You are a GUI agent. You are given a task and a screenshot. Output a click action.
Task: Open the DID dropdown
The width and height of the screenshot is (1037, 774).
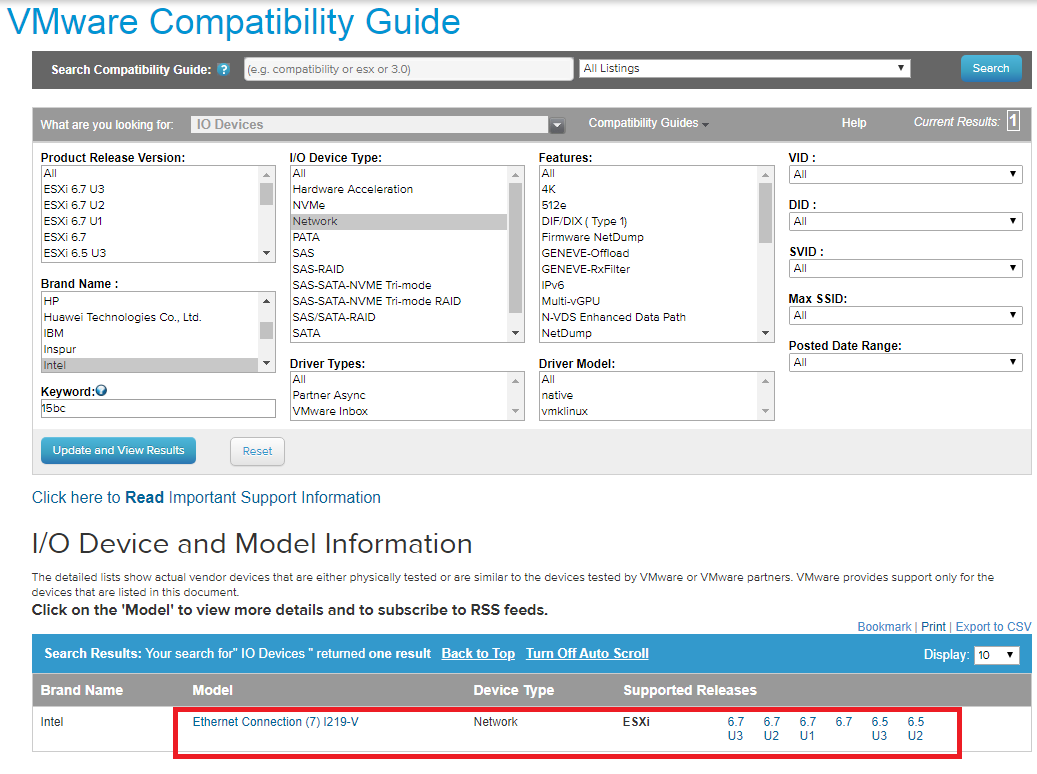[905, 221]
